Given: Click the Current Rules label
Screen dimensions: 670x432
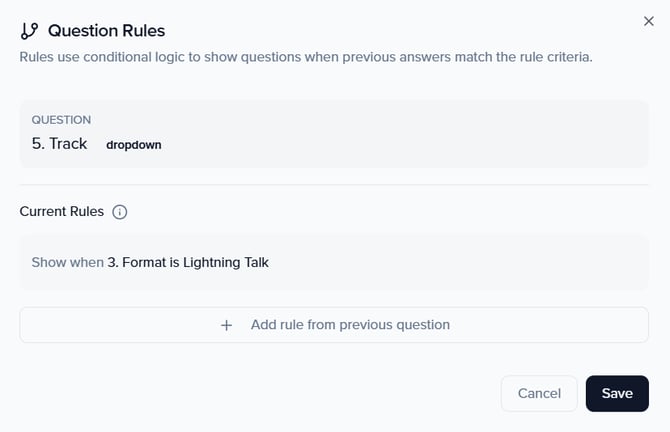Looking at the screenshot, I should tap(62, 212).
